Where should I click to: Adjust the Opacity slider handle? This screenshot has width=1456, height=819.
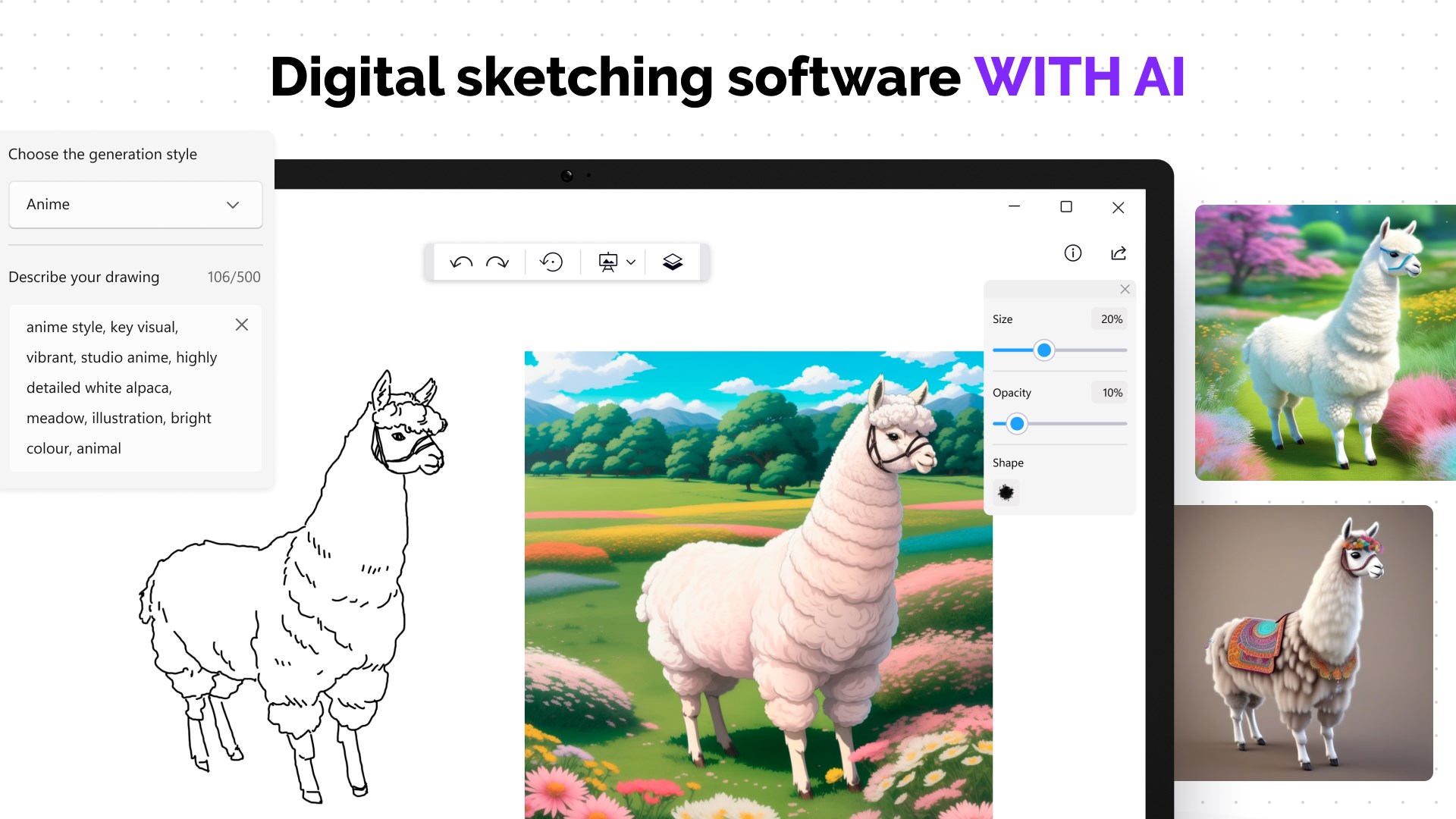pyautogui.click(x=1017, y=424)
